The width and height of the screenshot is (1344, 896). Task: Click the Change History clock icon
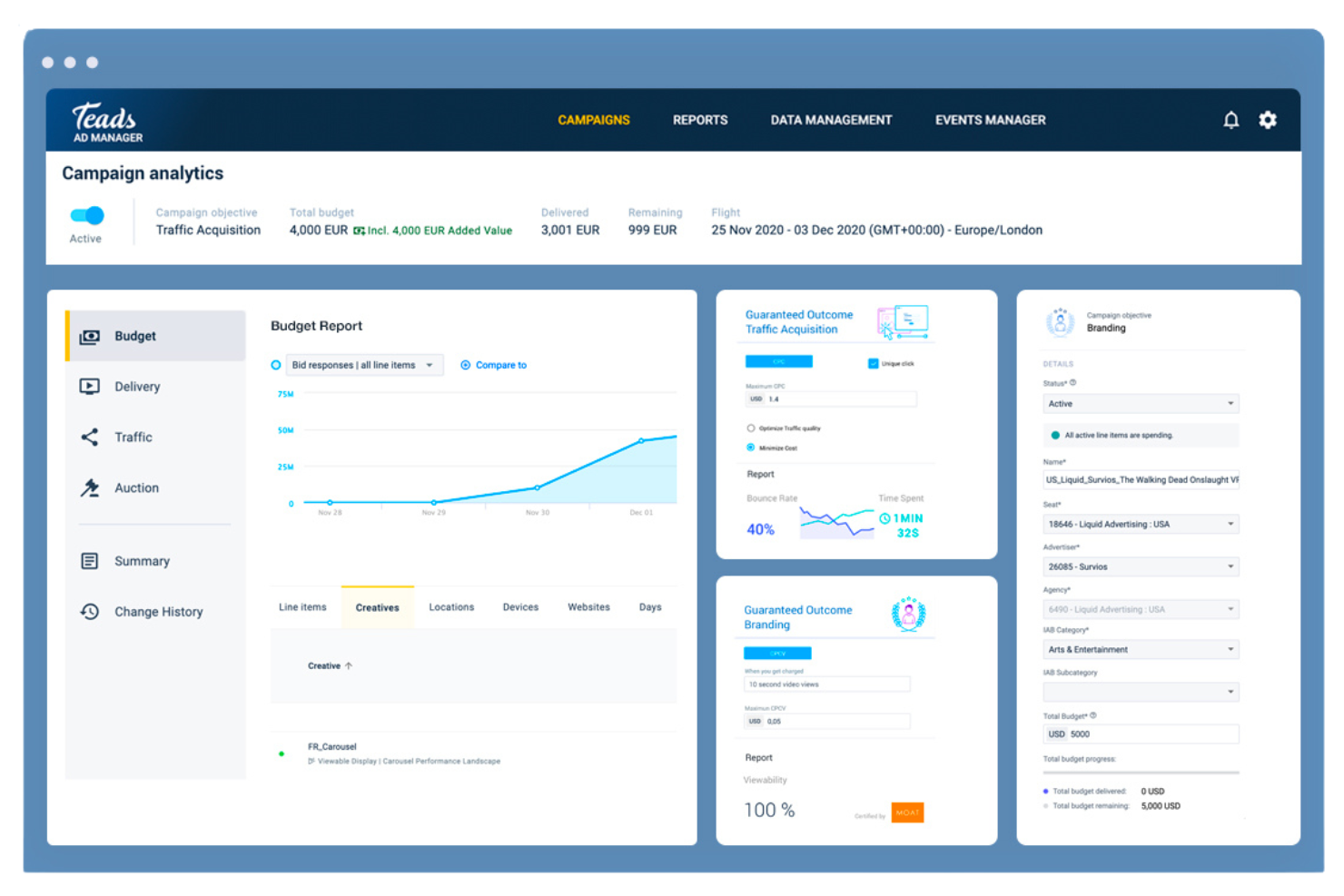(89, 612)
